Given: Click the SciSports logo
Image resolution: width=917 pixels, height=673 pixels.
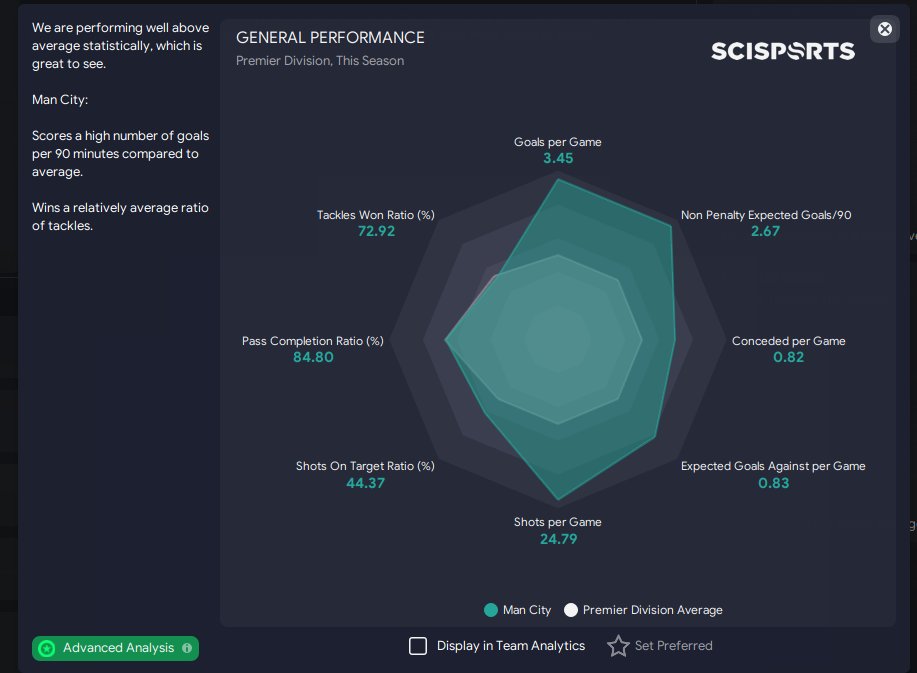Looking at the screenshot, I should [x=782, y=50].
